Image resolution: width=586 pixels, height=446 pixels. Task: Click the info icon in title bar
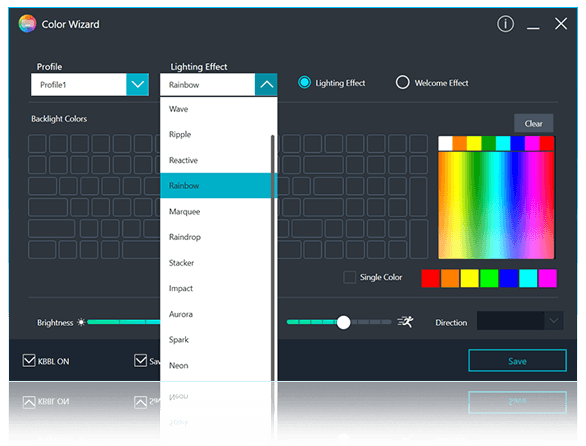pyautogui.click(x=505, y=24)
